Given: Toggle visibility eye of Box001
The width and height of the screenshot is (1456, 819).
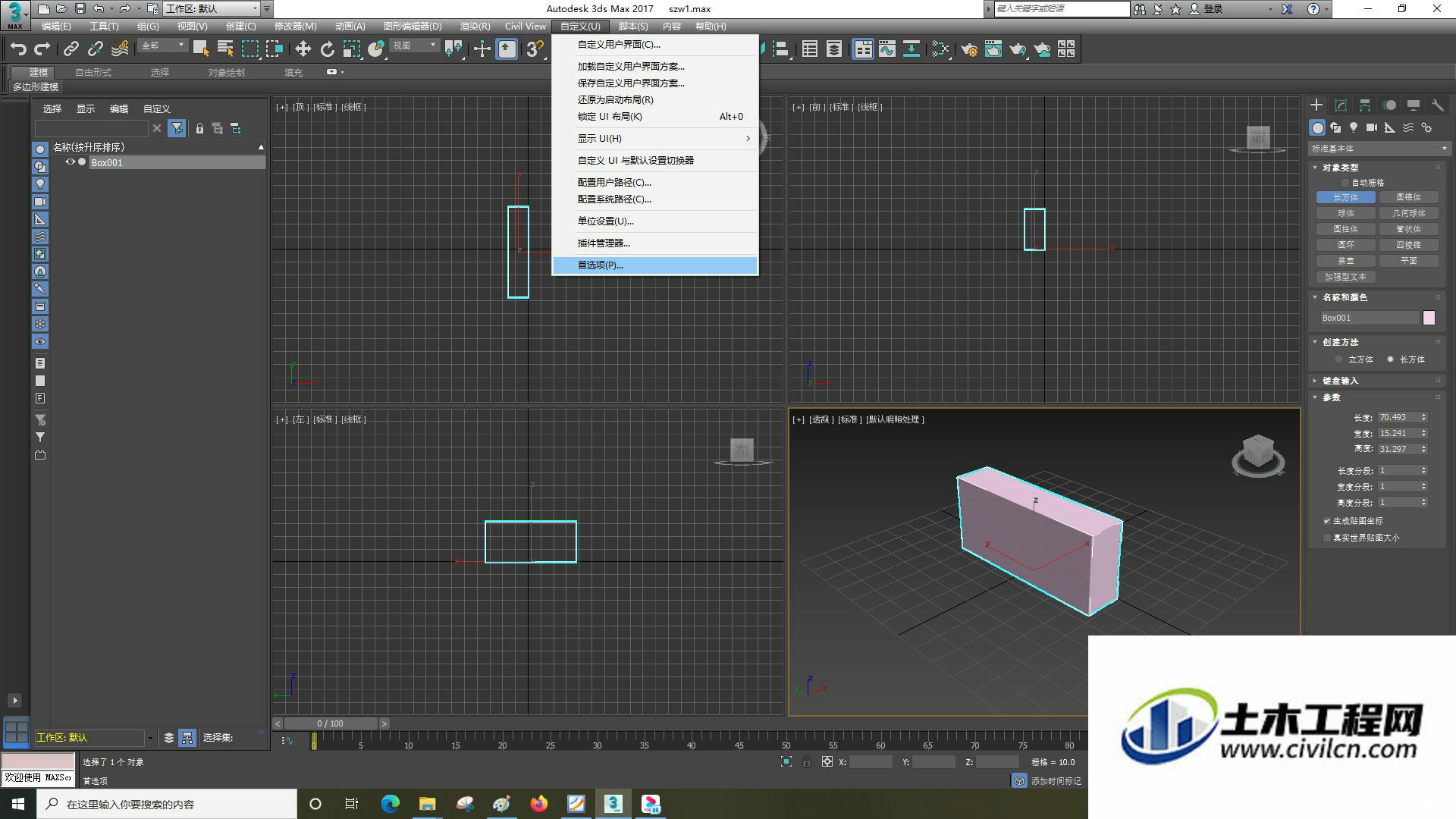Looking at the screenshot, I should (x=70, y=162).
